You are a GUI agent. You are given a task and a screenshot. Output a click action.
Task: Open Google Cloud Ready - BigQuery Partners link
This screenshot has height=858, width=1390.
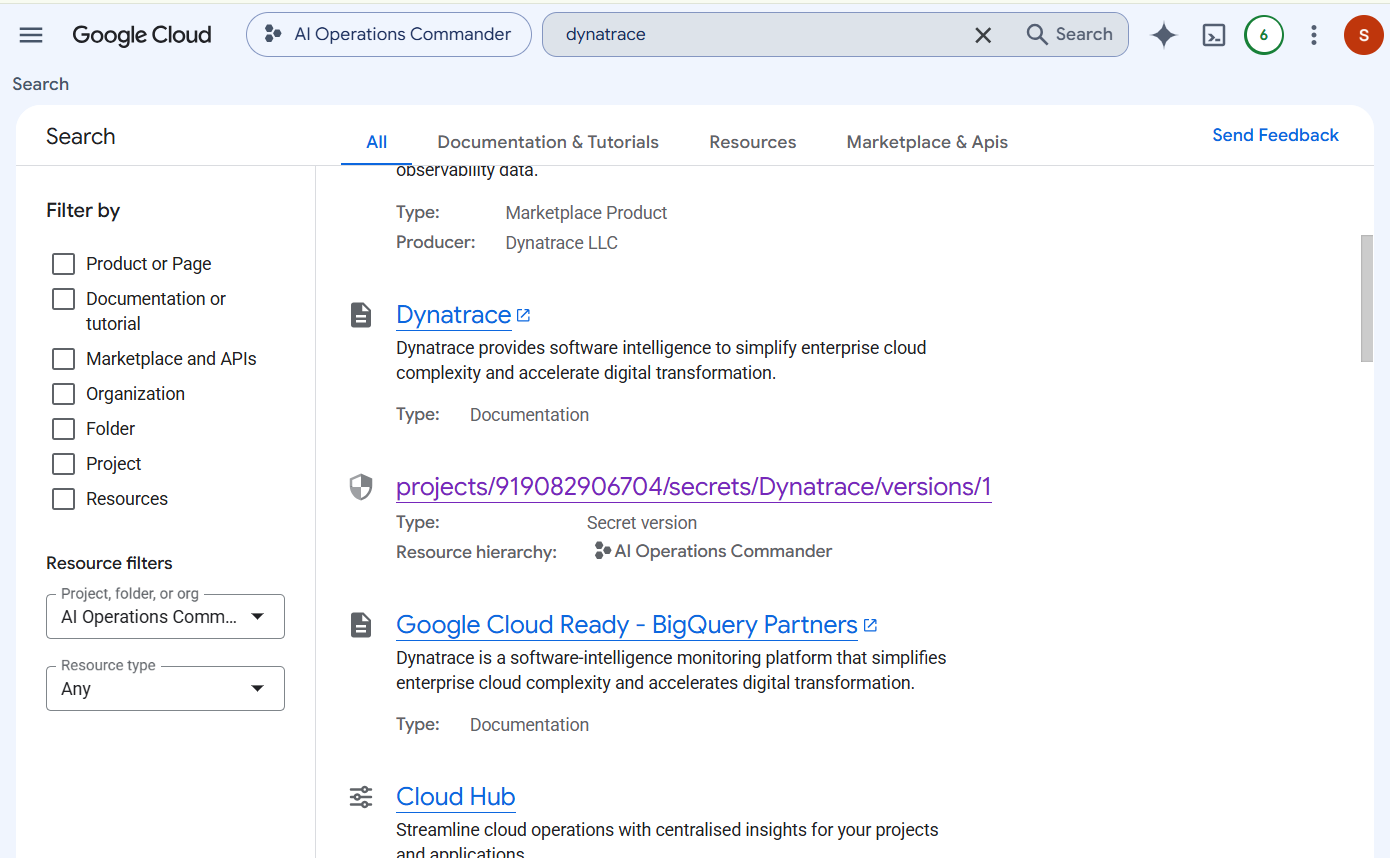pos(627,625)
